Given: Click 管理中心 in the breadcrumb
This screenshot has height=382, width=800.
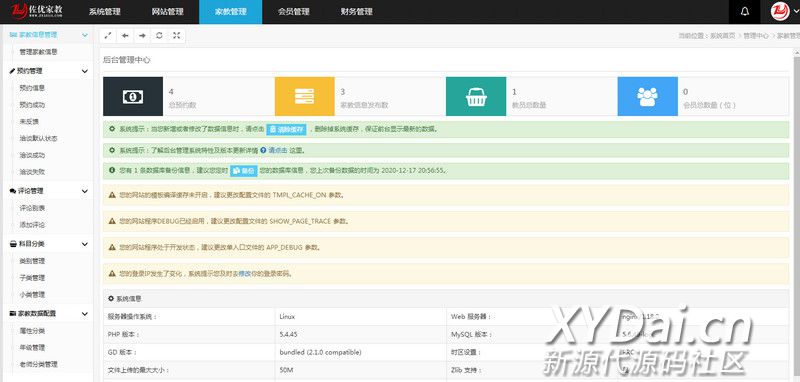Looking at the screenshot, I should [x=757, y=36].
